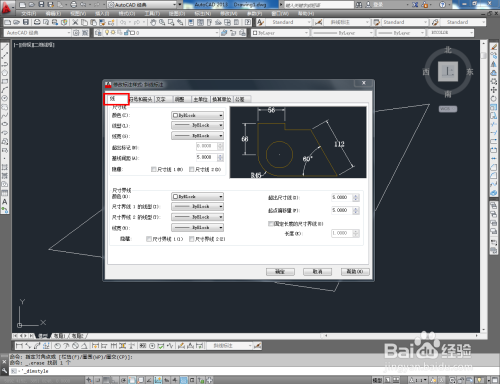Screen dimensions: 500x384
Task: Switch to the 主单位 tab
Action: (x=201, y=99)
